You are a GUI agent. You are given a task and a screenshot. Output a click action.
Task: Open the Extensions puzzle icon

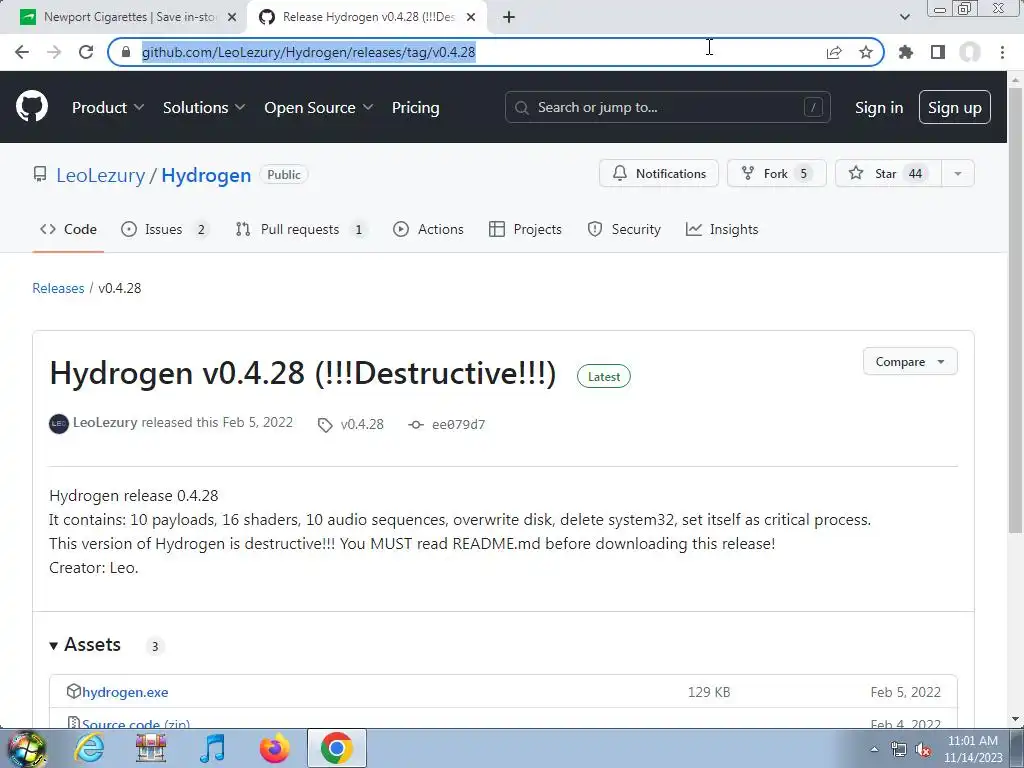pos(906,52)
